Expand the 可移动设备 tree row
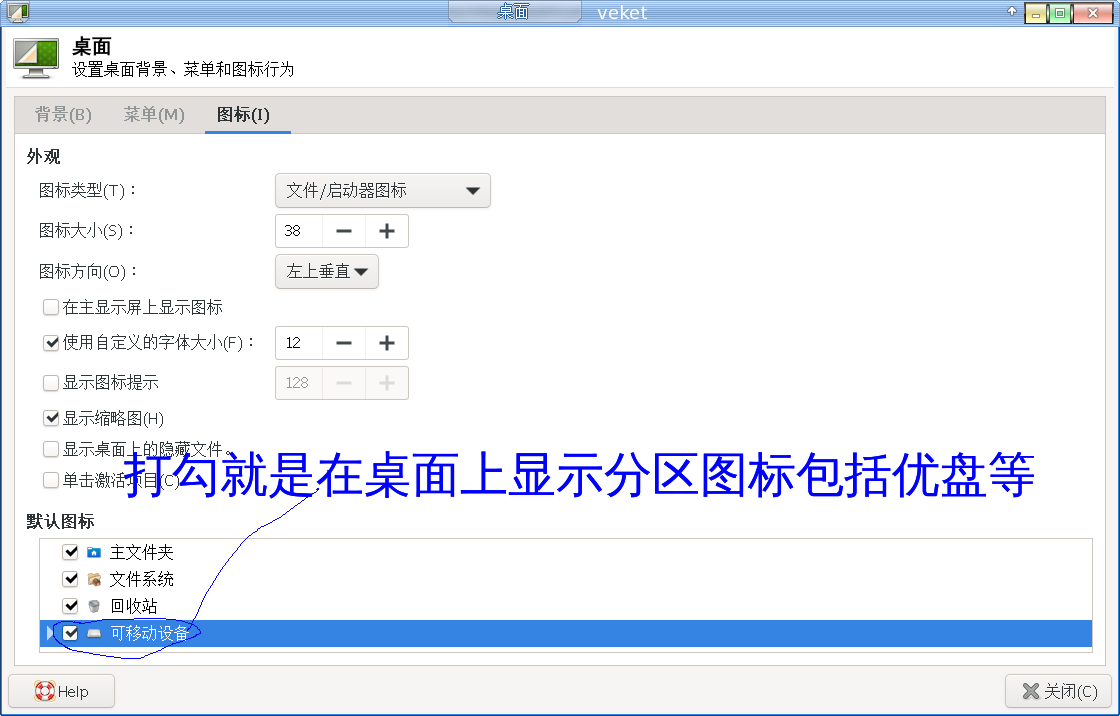Viewport: 1120px width, 716px height. 50,633
